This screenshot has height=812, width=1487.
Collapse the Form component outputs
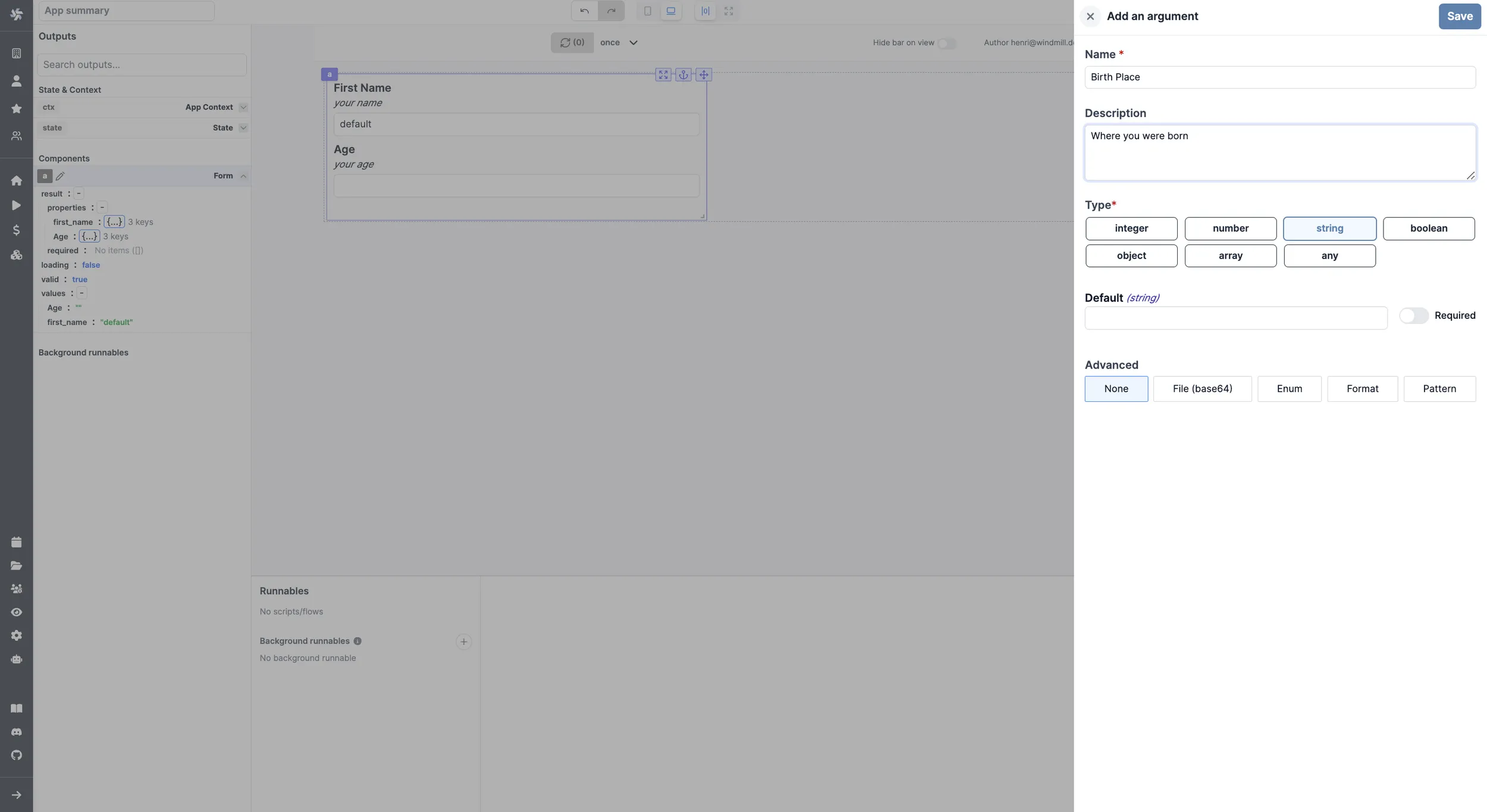point(243,176)
